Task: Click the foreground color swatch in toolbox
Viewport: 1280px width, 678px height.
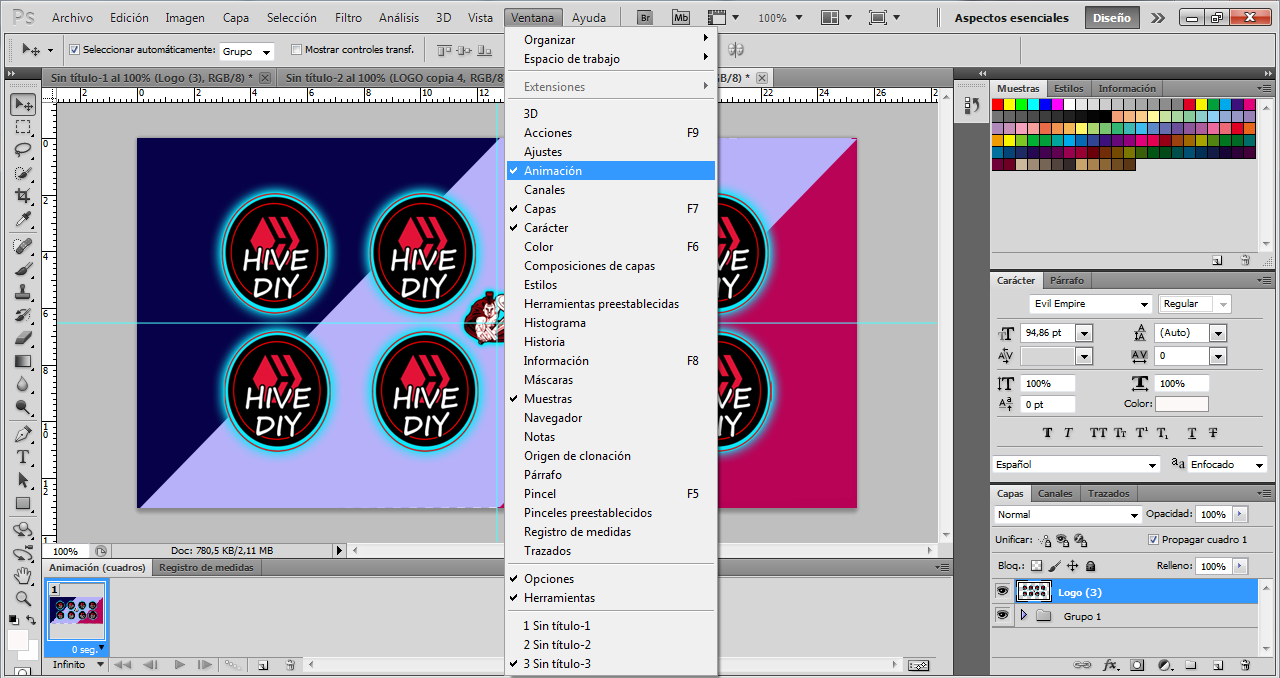Action: [x=18, y=638]
